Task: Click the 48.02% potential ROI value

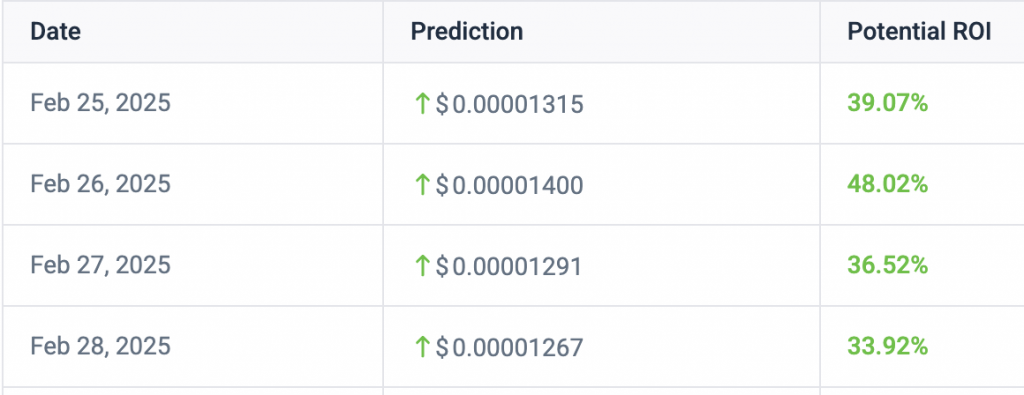Action: [x=888, y=184]
